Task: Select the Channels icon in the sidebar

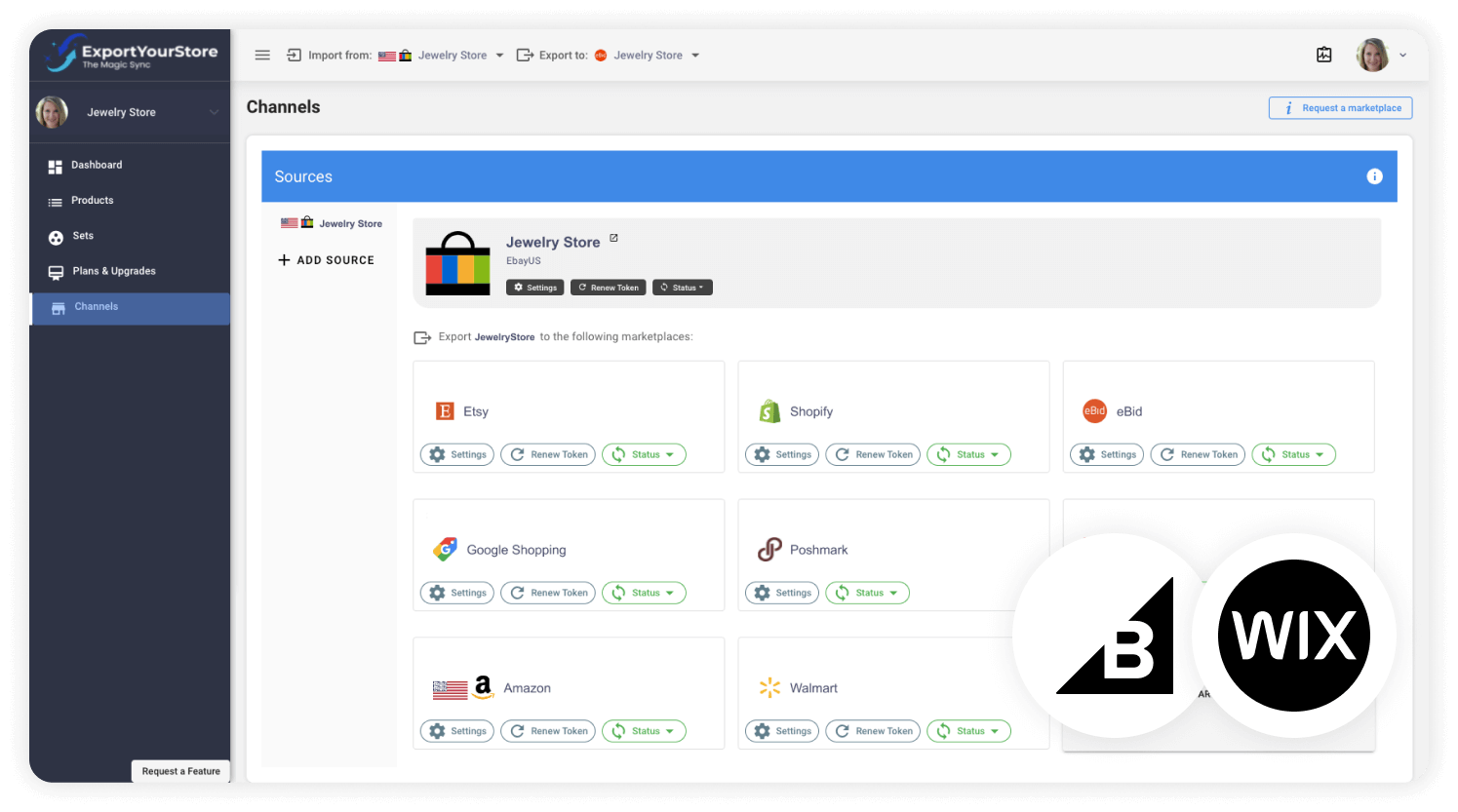Action: (58, 307)
